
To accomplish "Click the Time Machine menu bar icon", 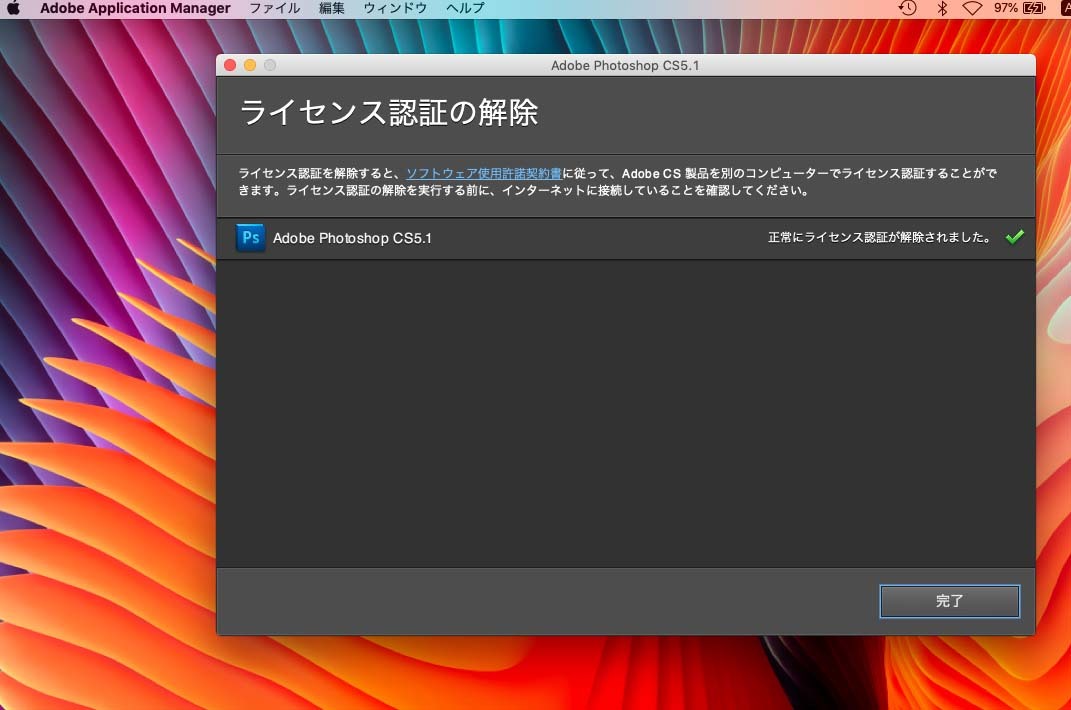I will click(907, 8).
